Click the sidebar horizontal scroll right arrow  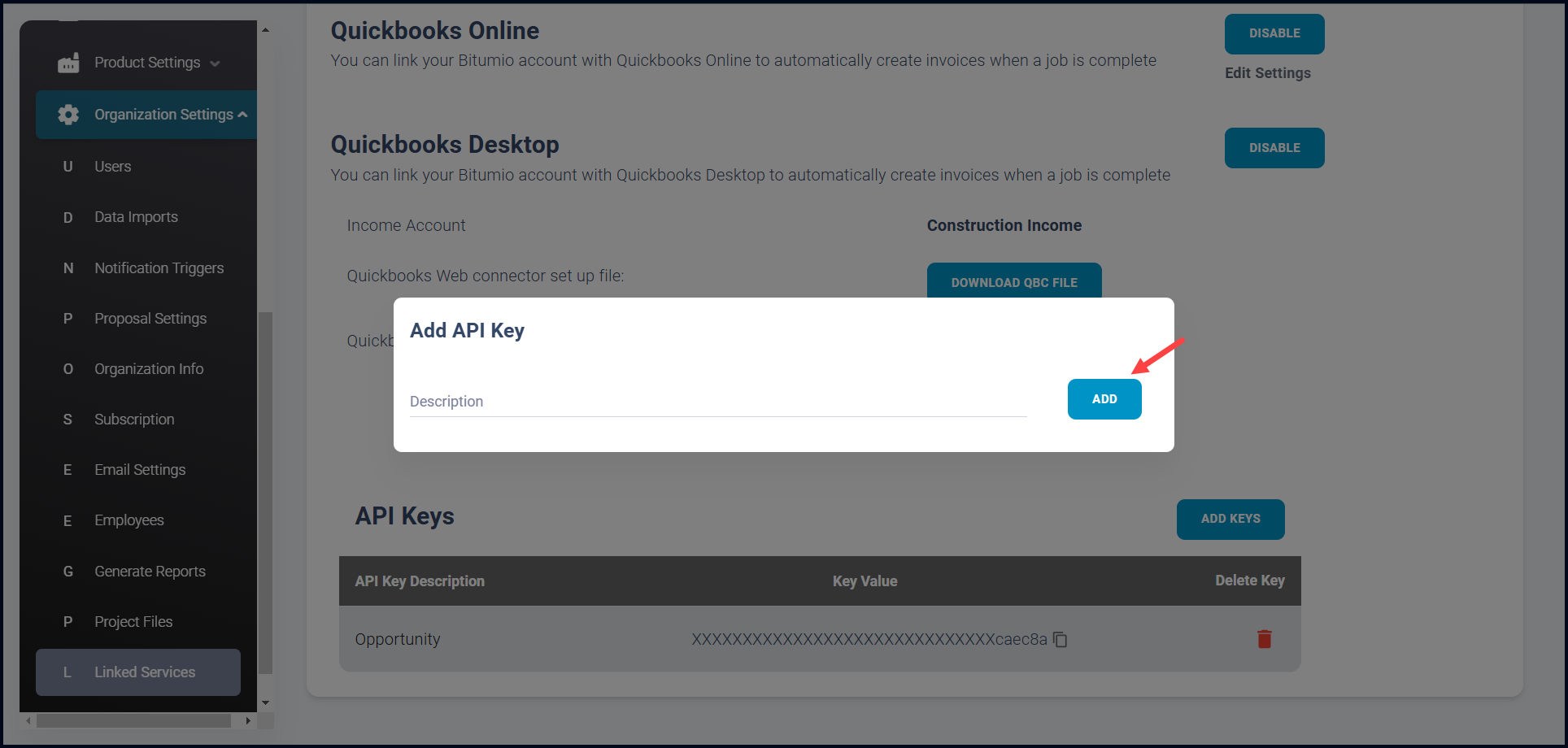click(x=248, y=721)
